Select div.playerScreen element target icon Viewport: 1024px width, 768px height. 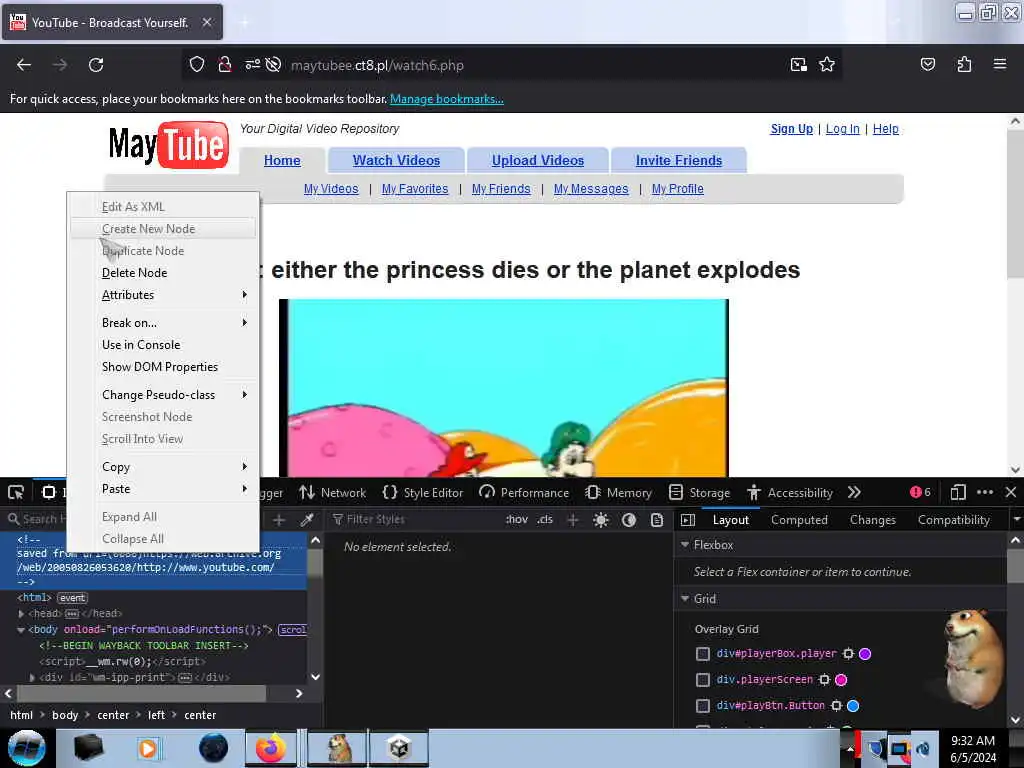tap(824, 680)
